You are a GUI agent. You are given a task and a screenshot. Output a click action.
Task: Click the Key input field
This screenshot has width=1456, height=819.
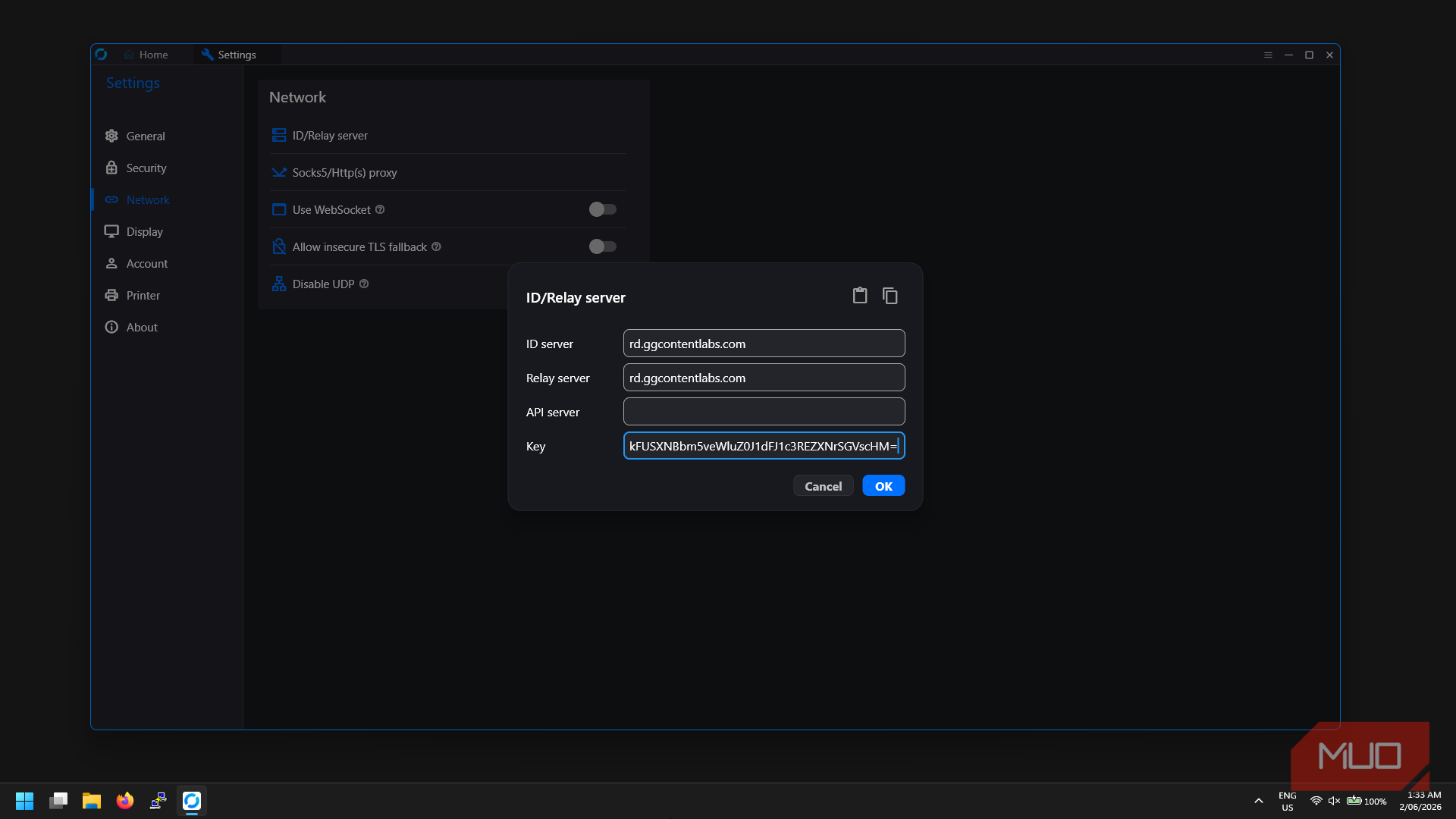point(764,446)
